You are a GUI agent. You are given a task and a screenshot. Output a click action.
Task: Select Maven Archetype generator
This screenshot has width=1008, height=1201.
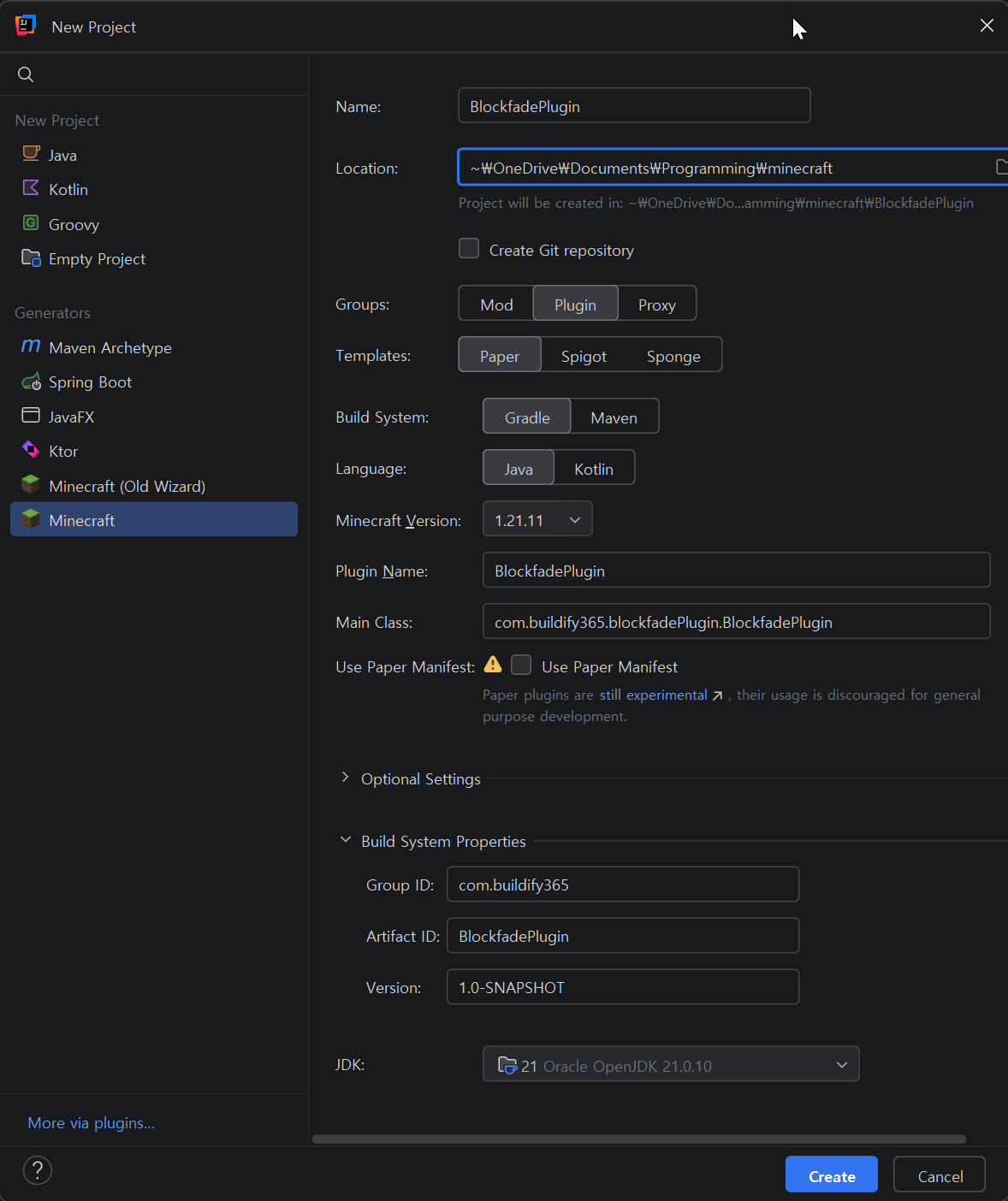[154, 347]
